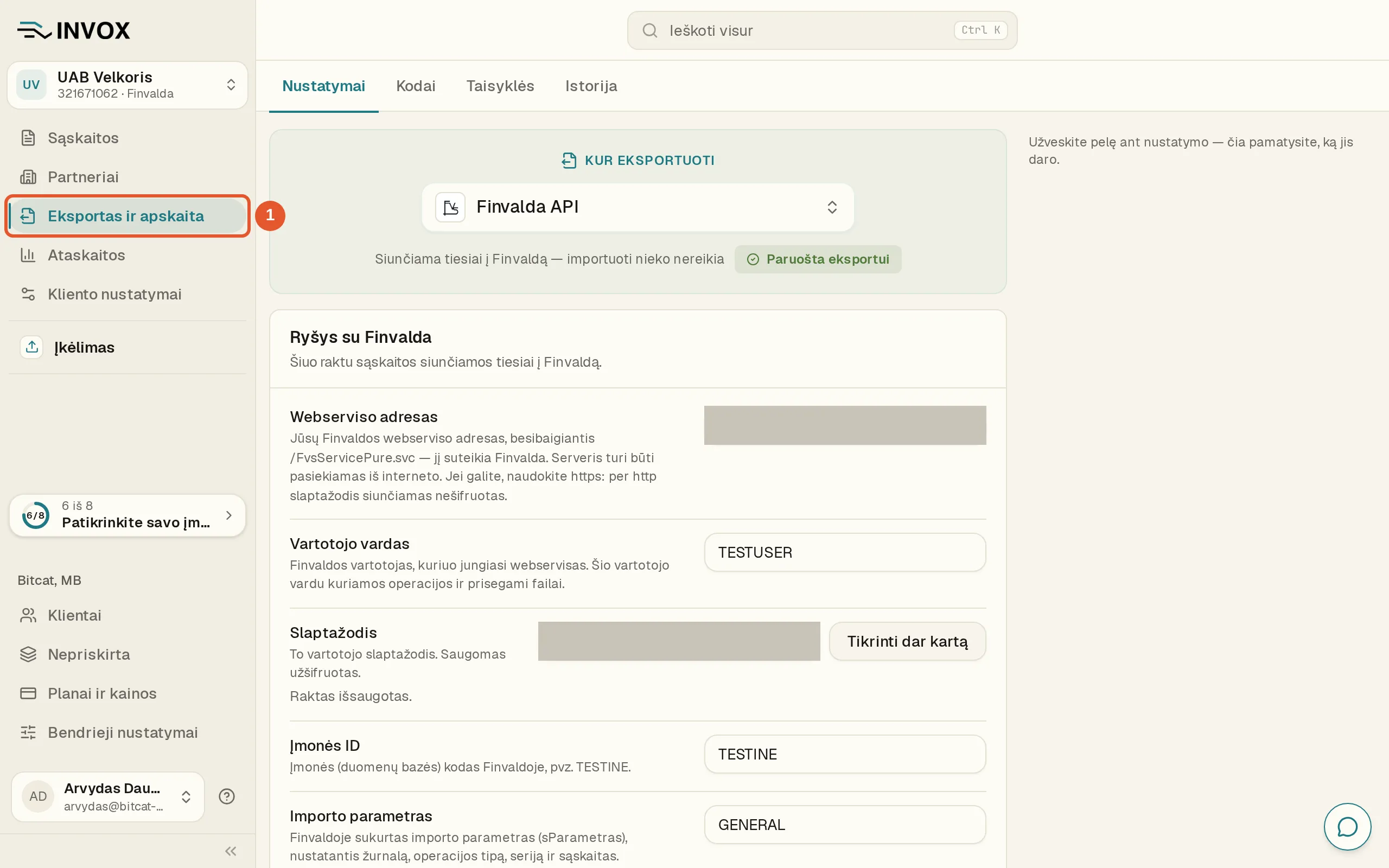
Task: Open the chat bubble widget
Action: (1347, 827)
